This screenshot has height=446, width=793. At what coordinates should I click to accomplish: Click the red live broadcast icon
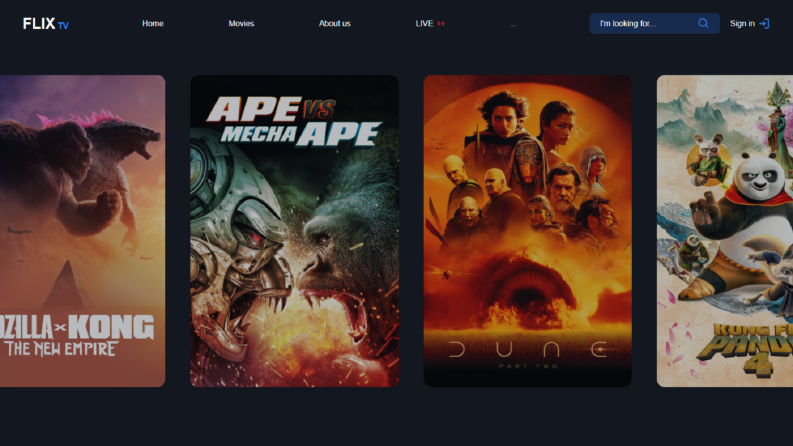pyautogui.click(x=441, y=23)
